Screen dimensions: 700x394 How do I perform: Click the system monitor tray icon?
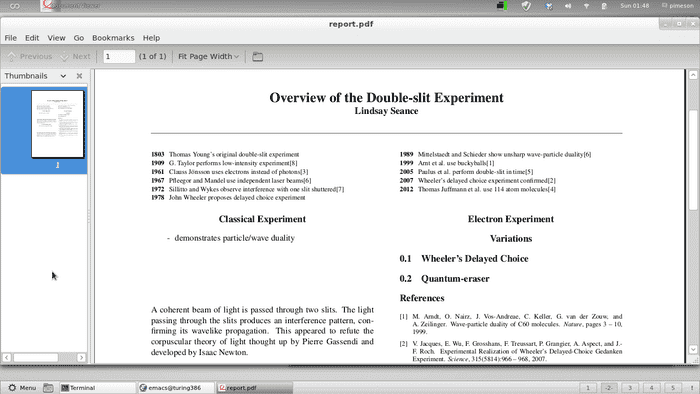click(x=502, y=6)
